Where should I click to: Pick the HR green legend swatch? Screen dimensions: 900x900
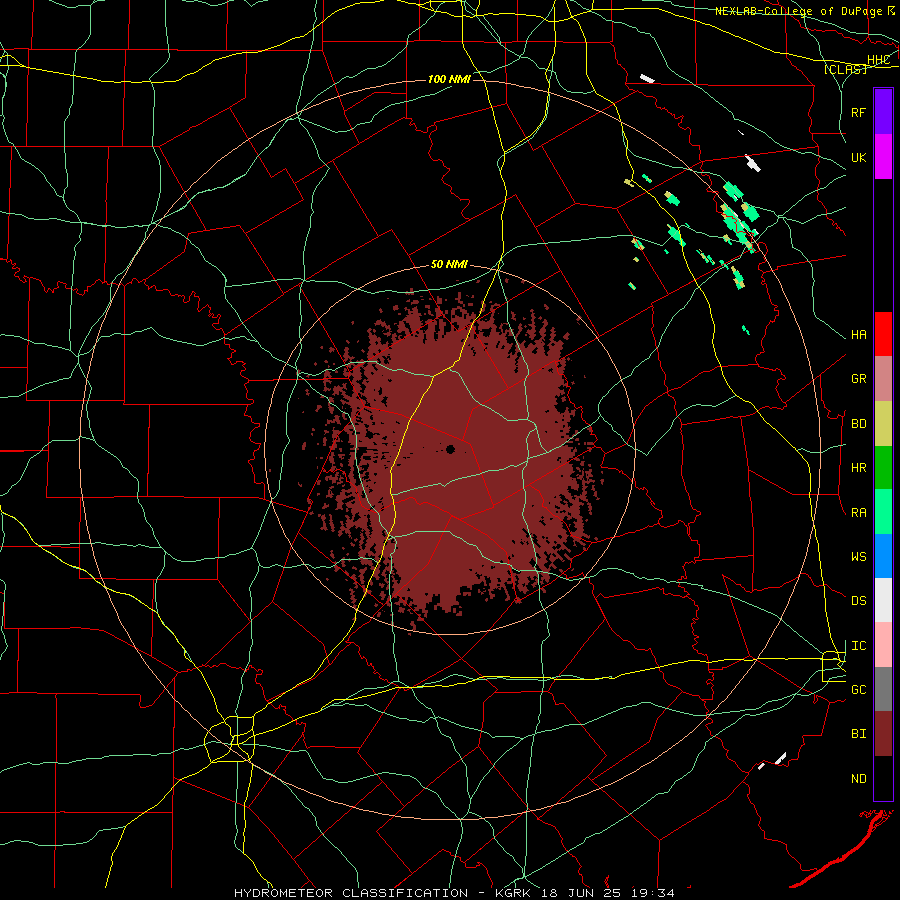click(883, 468)
